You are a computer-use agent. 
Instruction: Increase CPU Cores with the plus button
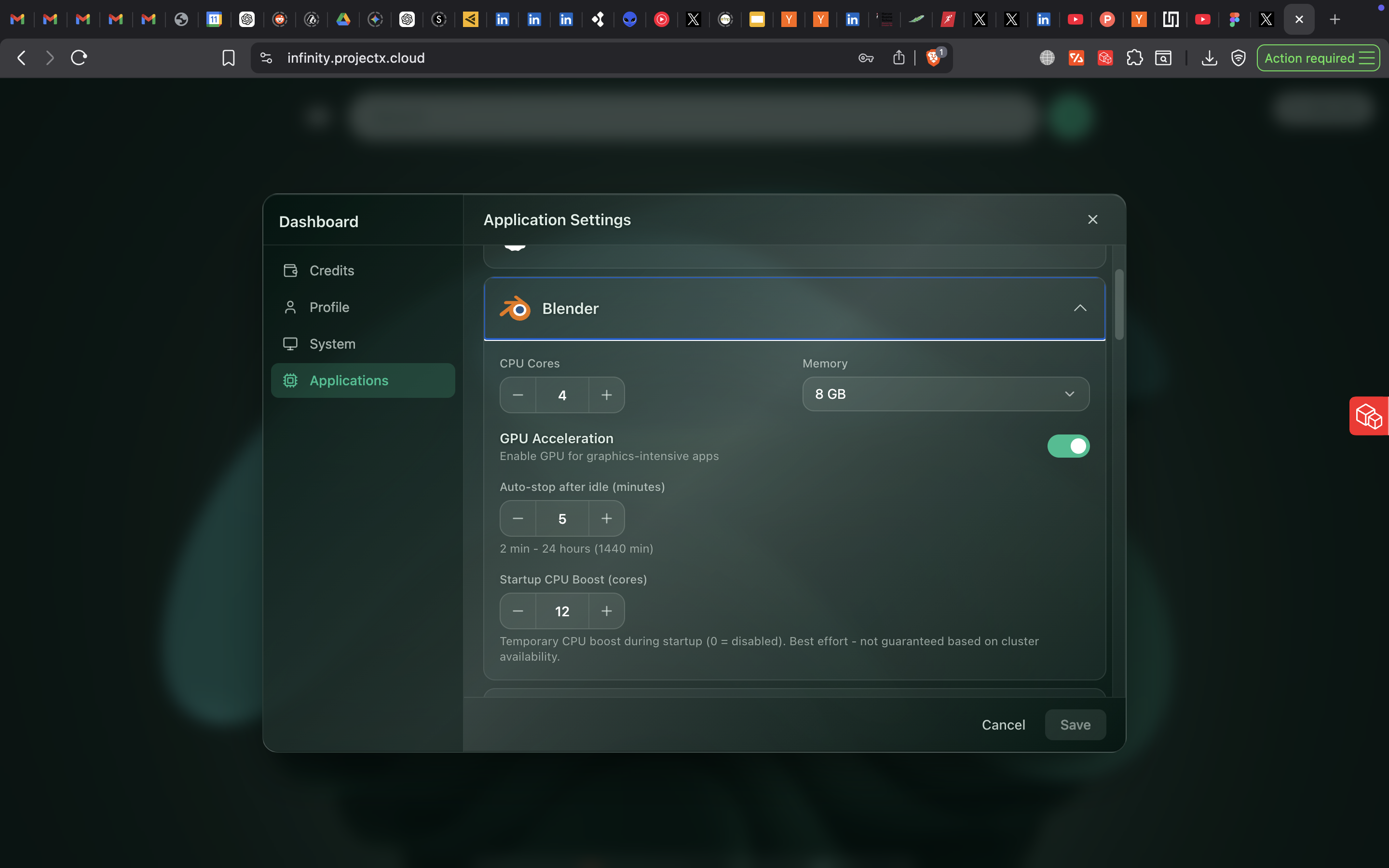606,395
